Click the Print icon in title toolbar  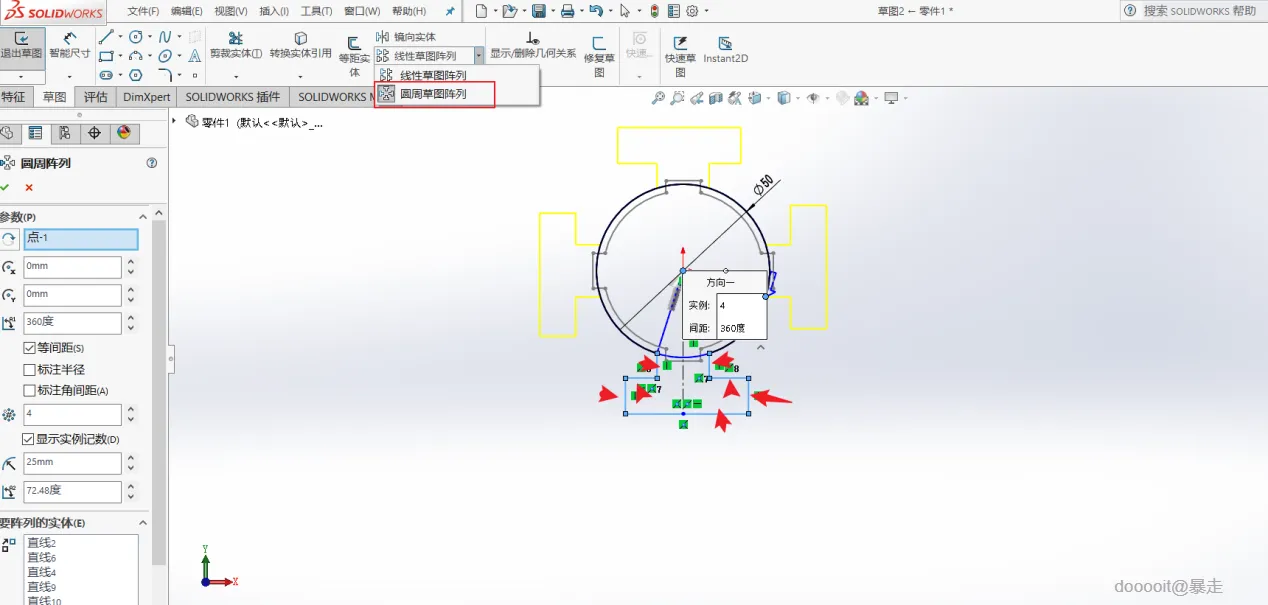[x=567, y=11]
